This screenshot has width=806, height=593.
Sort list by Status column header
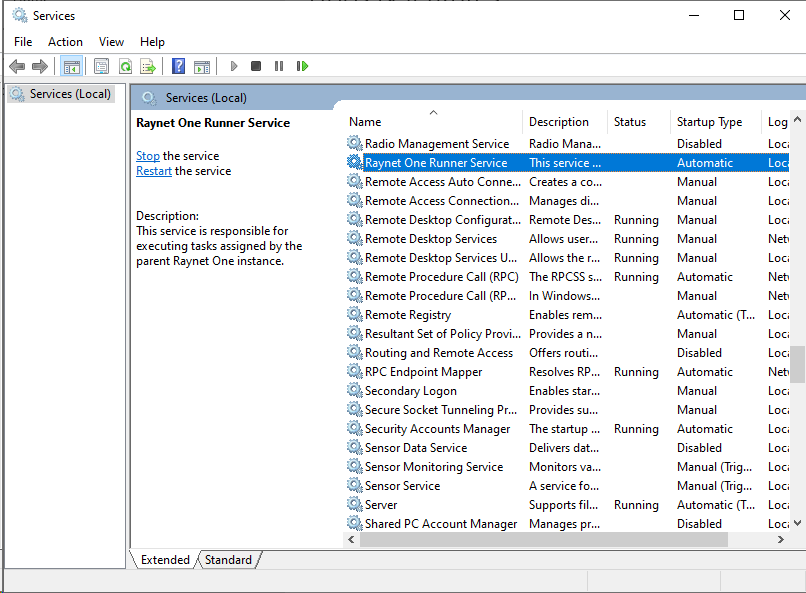[x=630, y=122]
